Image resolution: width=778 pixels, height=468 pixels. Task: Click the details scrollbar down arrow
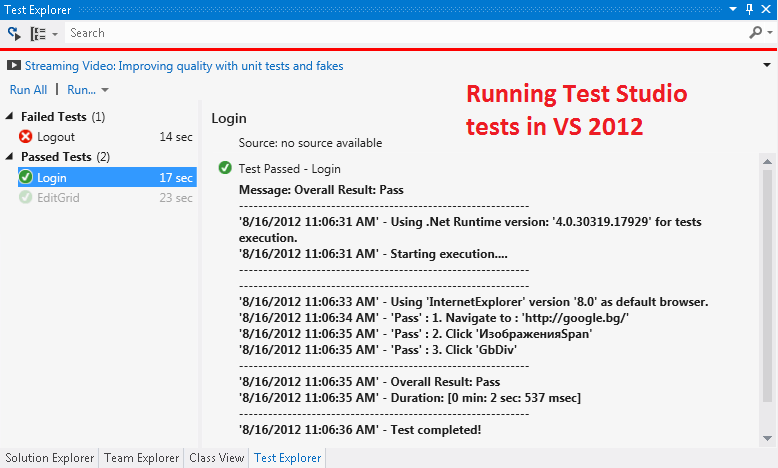[768, 438]
